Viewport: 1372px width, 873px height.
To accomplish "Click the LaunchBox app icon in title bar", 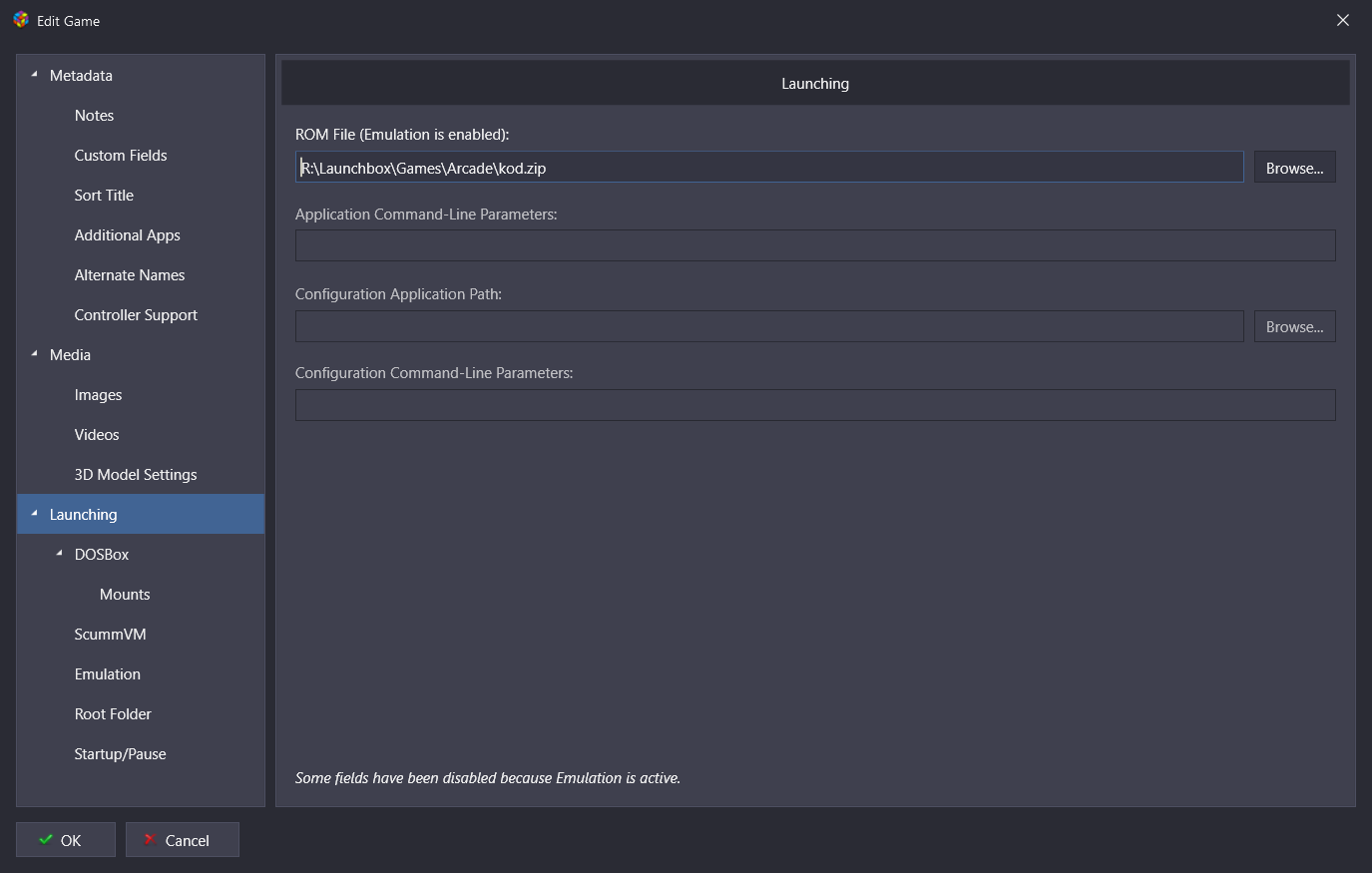I will point(21,20).
